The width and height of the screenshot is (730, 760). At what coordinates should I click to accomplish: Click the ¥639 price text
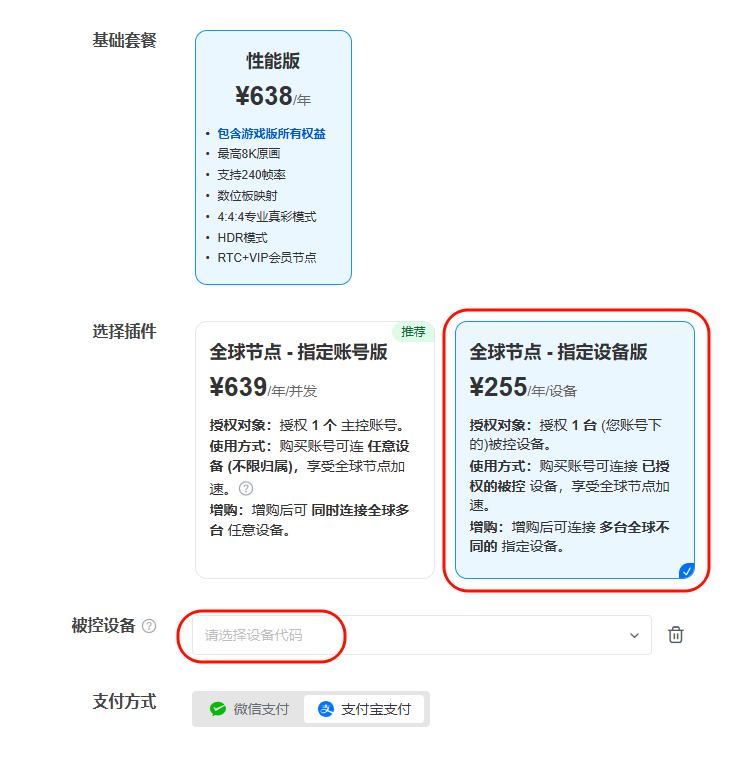(x=238, y=387)
